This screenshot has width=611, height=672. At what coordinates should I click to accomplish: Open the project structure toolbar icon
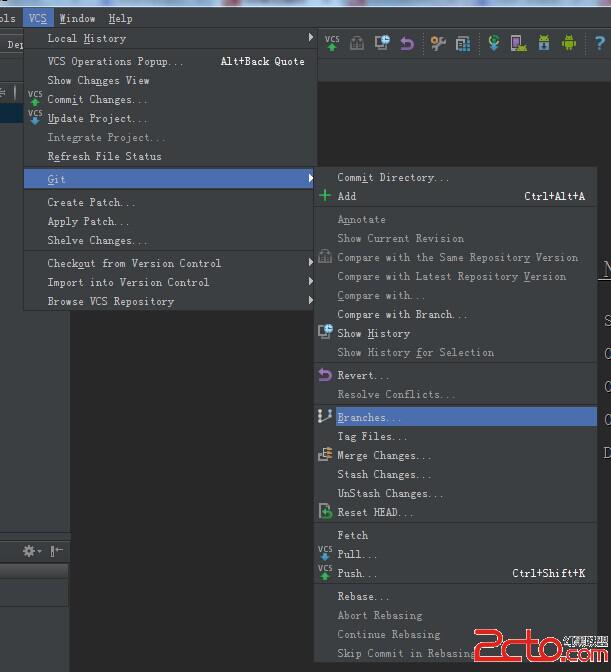463,43
